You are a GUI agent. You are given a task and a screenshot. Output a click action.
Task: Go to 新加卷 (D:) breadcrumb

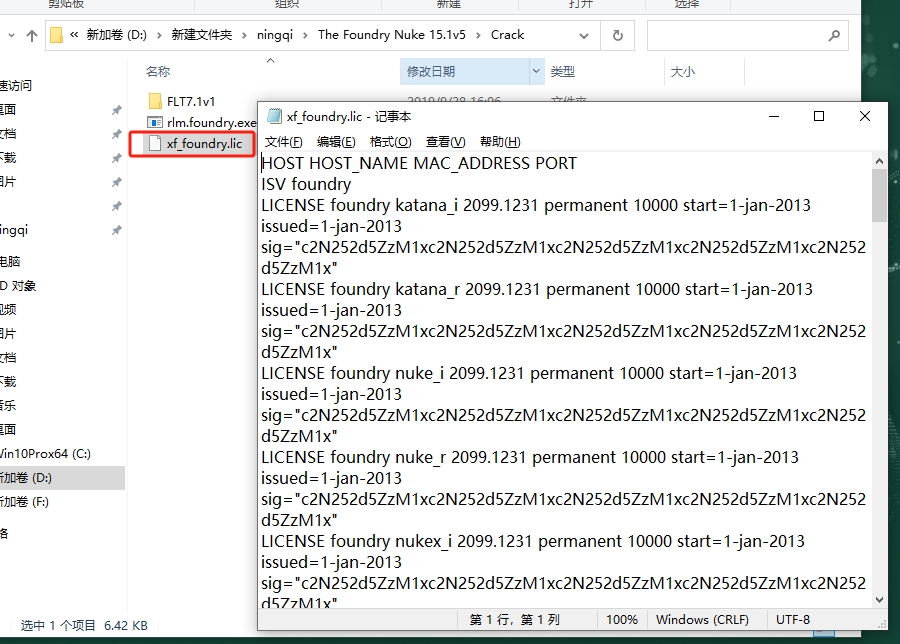tap(117, 35)
